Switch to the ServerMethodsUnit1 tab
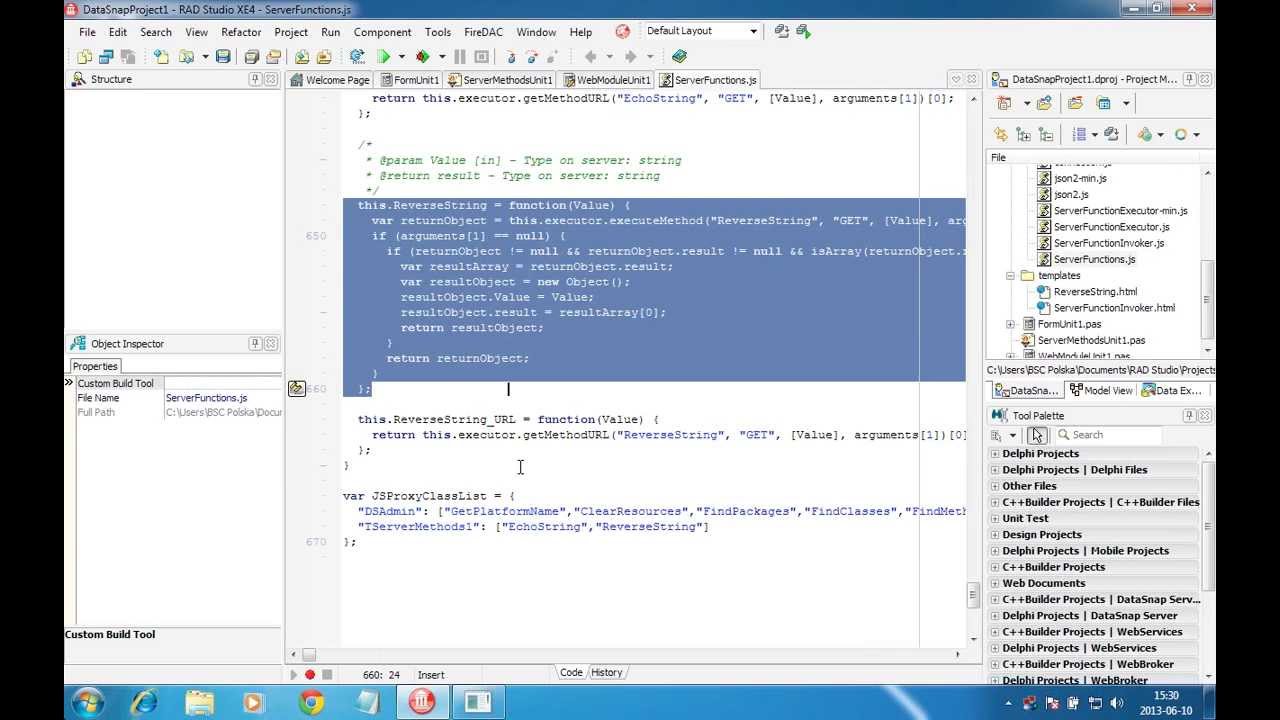 point(501,80)
